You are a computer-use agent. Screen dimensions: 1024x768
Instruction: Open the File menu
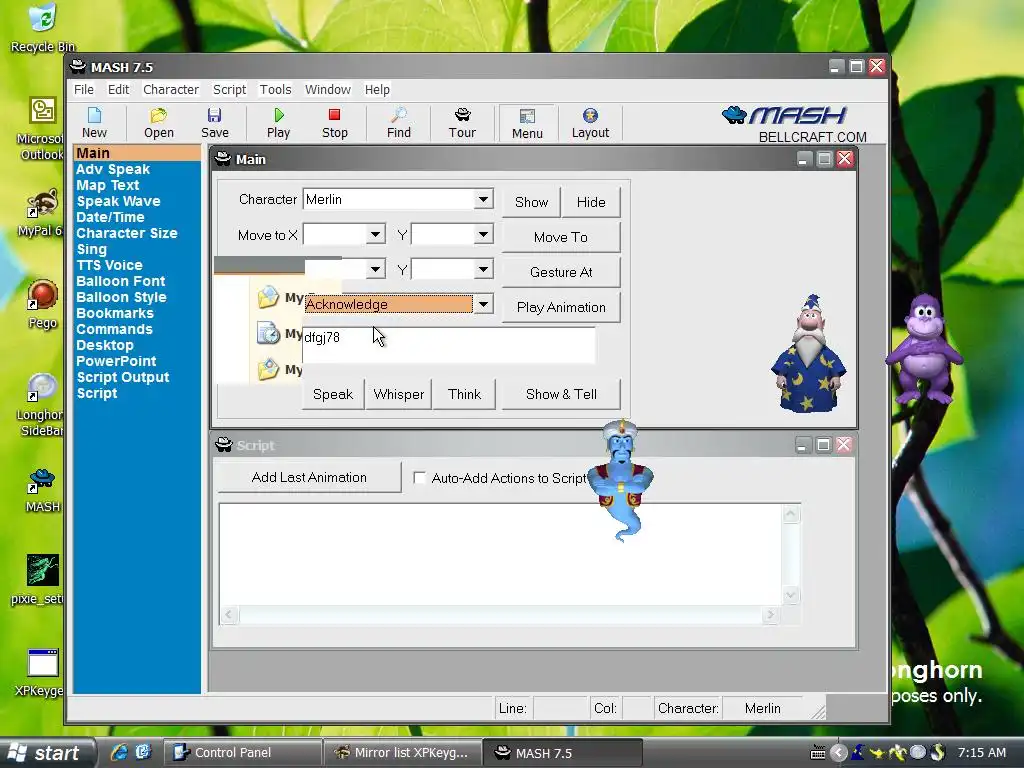pyautogui.click(x=84, y=89)
